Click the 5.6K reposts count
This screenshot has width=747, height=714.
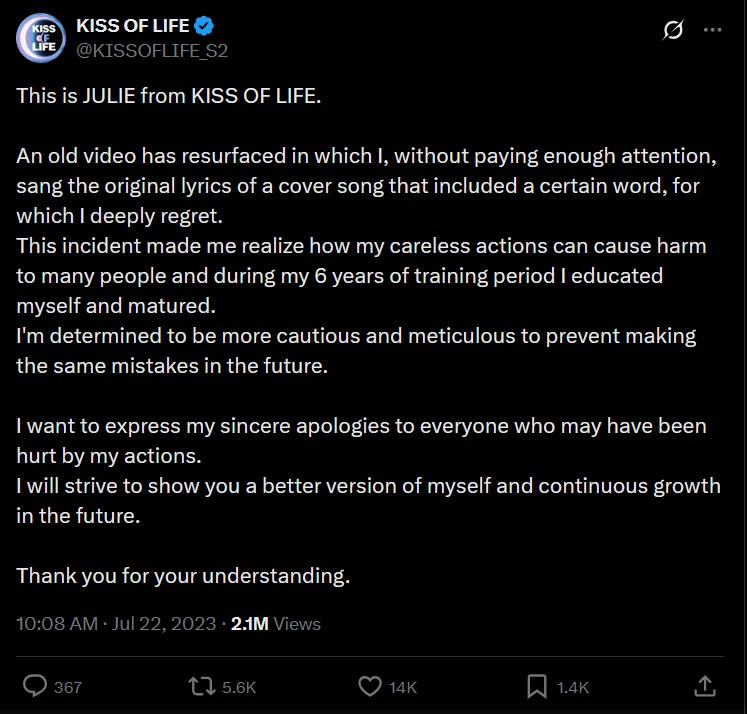pos(240,687)
